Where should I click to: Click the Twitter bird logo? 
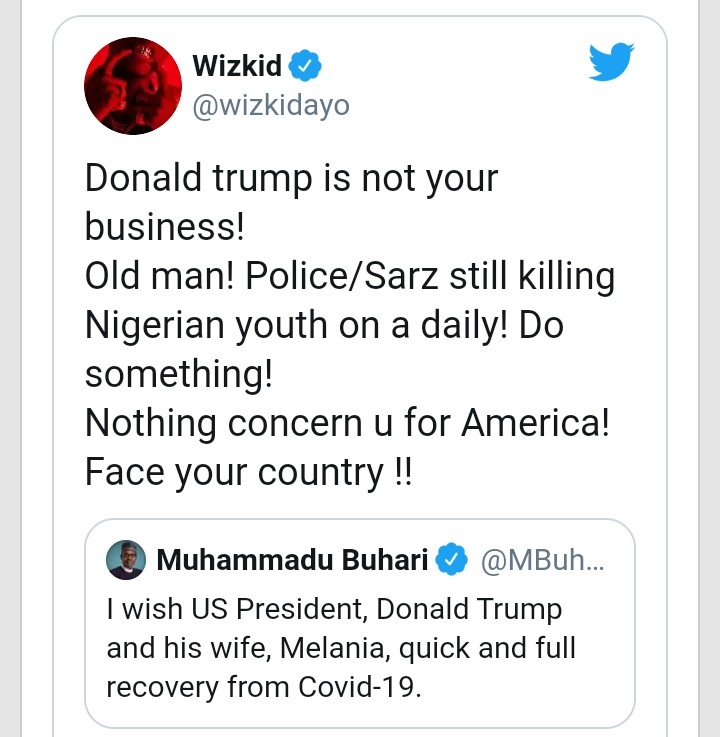pyautogui.click(x=612, y=64)
